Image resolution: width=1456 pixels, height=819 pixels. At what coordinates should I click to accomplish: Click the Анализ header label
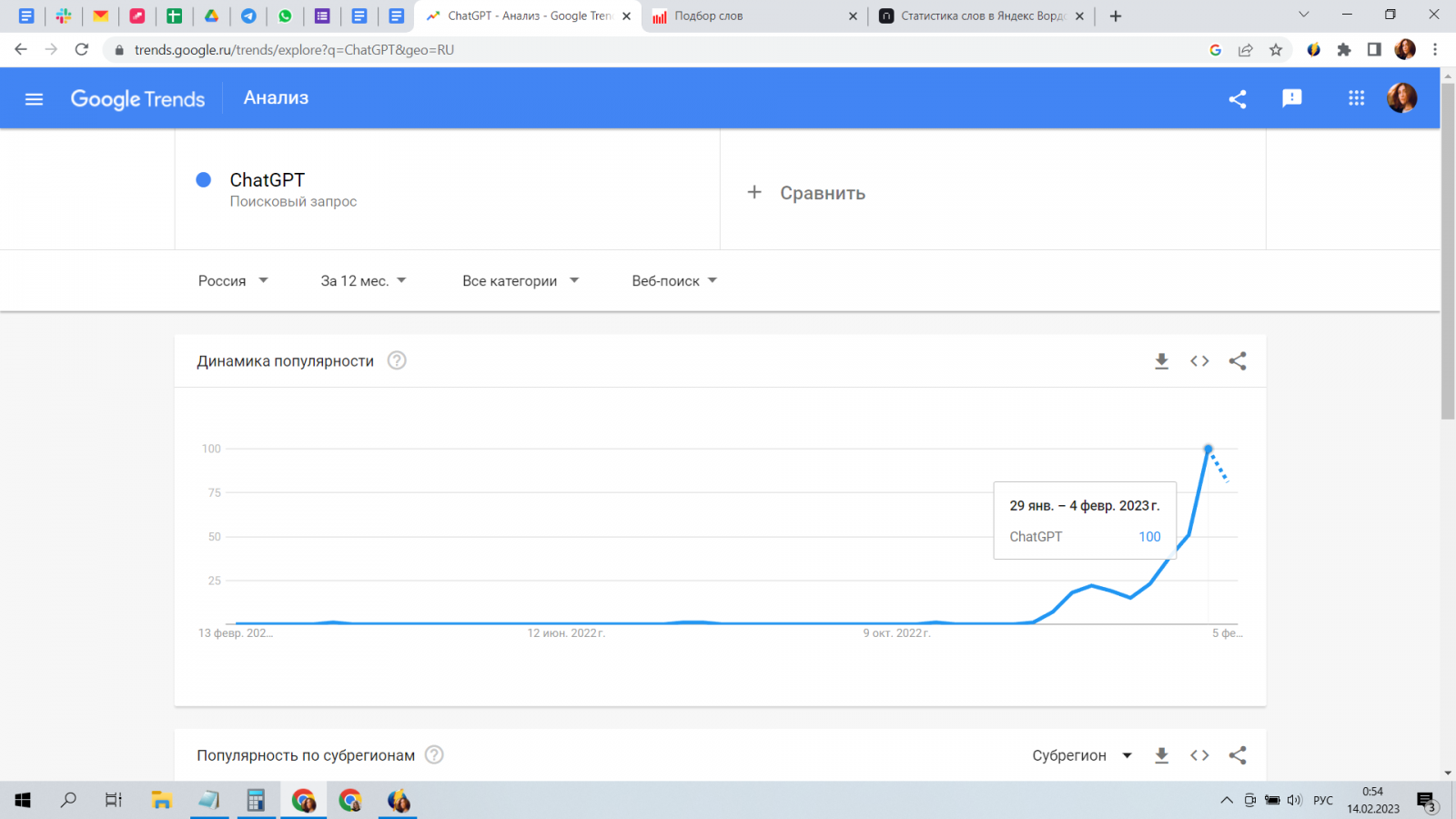276,98
